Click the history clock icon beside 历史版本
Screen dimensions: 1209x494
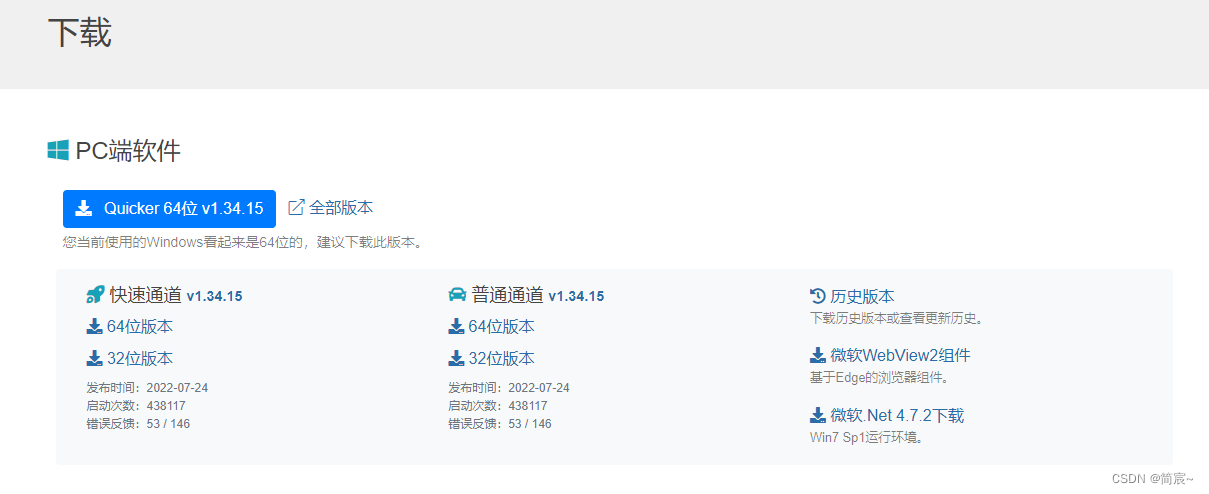(818, 296)
